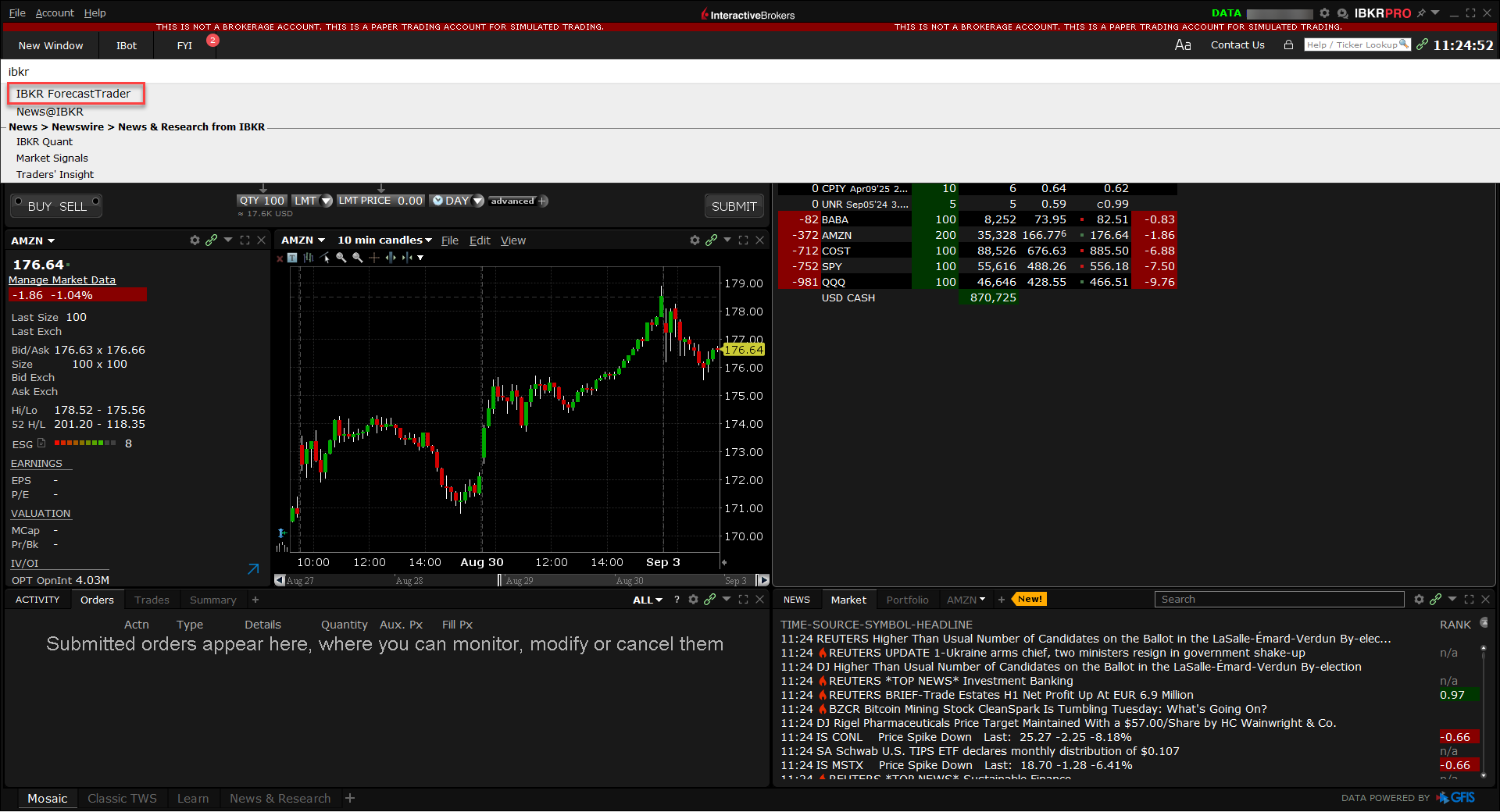The width and height of the screenshot is (1500, 812).
Task: Click the chart timeline scroll left arrow
Action: [280, 580]
